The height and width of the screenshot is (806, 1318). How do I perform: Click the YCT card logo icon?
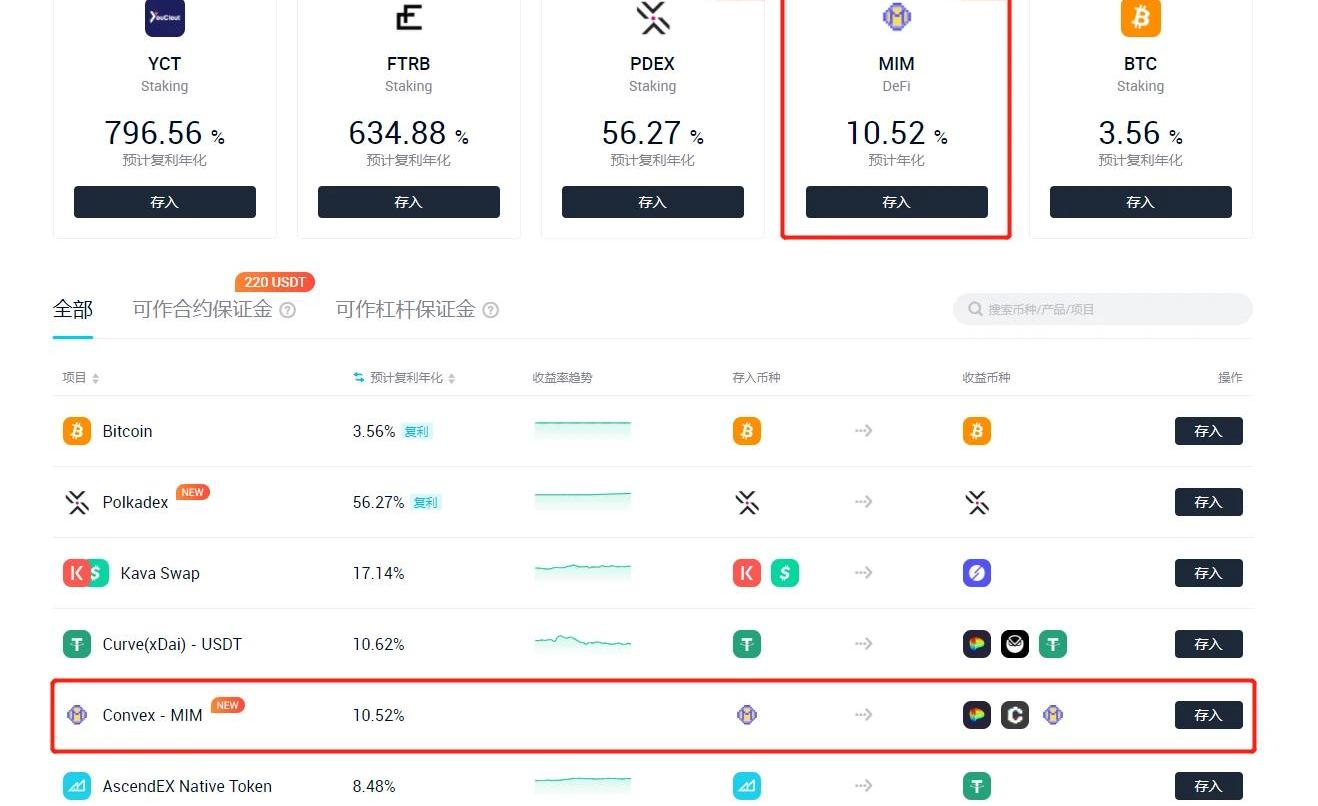164,18
